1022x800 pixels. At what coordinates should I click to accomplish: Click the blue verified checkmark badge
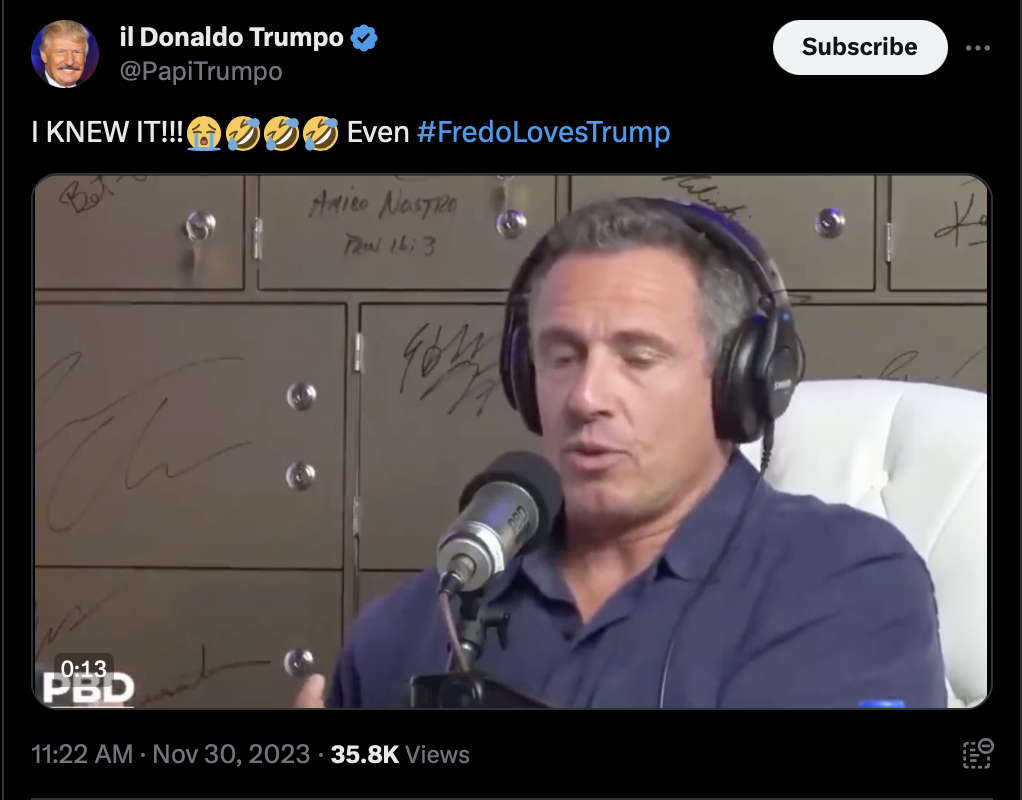pos(364,38)
